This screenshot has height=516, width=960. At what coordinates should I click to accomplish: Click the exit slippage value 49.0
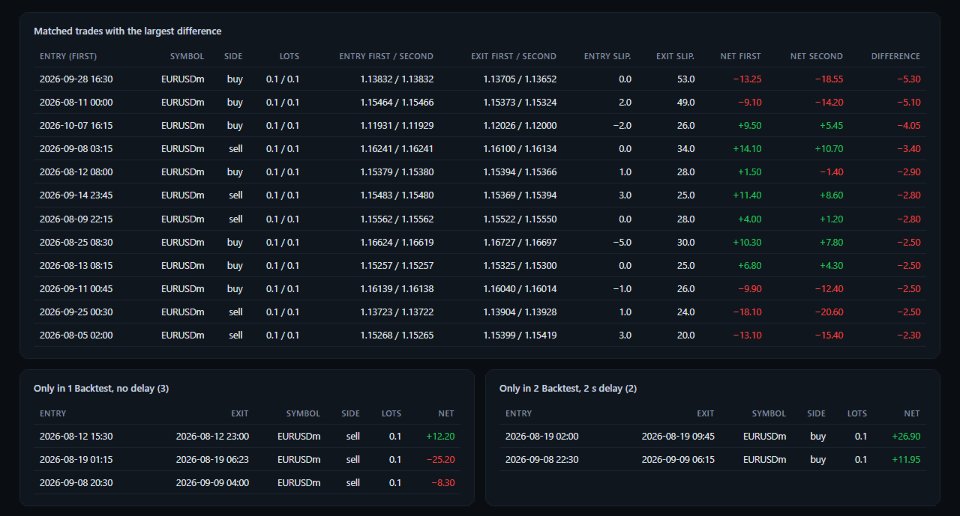tap(686, 102)
